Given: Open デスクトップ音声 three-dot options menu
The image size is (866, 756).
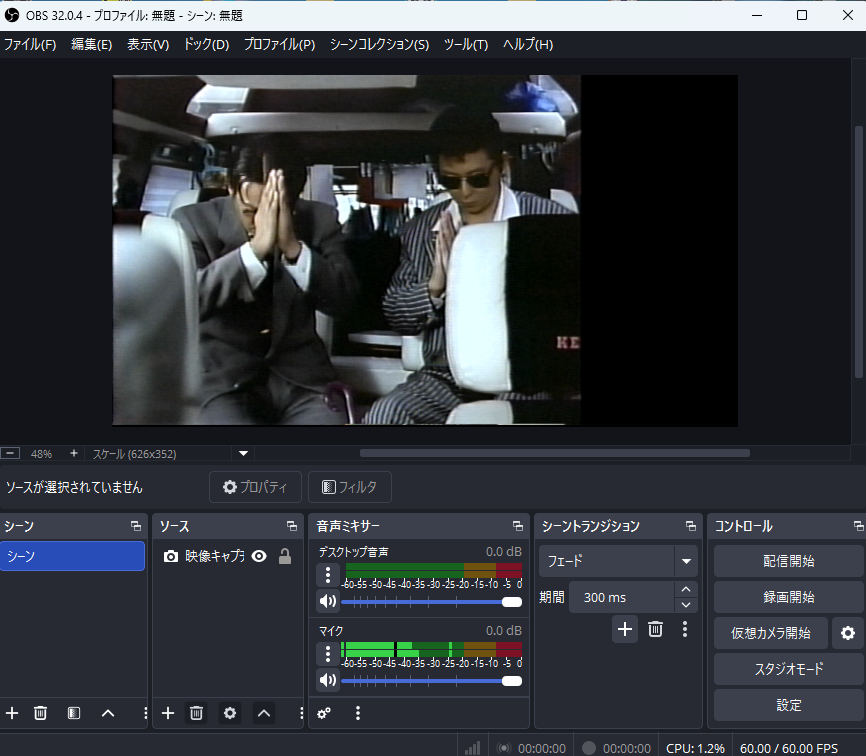Looking at the screenshot, I should 328,575.
